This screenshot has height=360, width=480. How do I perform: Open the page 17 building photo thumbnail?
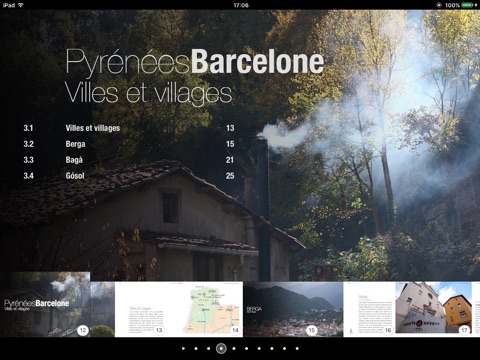coord(433,310)
